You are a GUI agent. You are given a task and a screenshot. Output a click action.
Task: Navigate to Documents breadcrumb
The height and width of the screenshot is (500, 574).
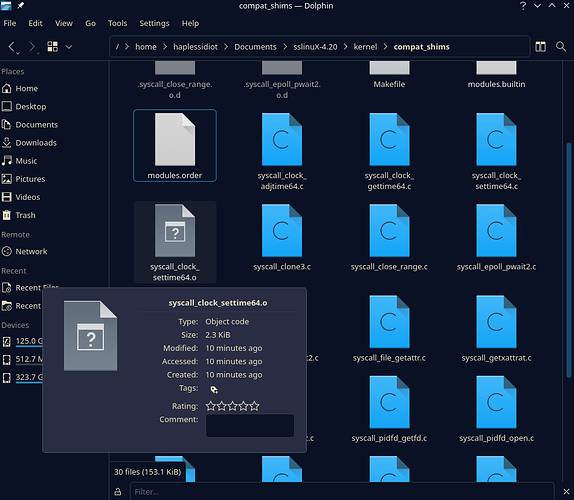(255, 47)
